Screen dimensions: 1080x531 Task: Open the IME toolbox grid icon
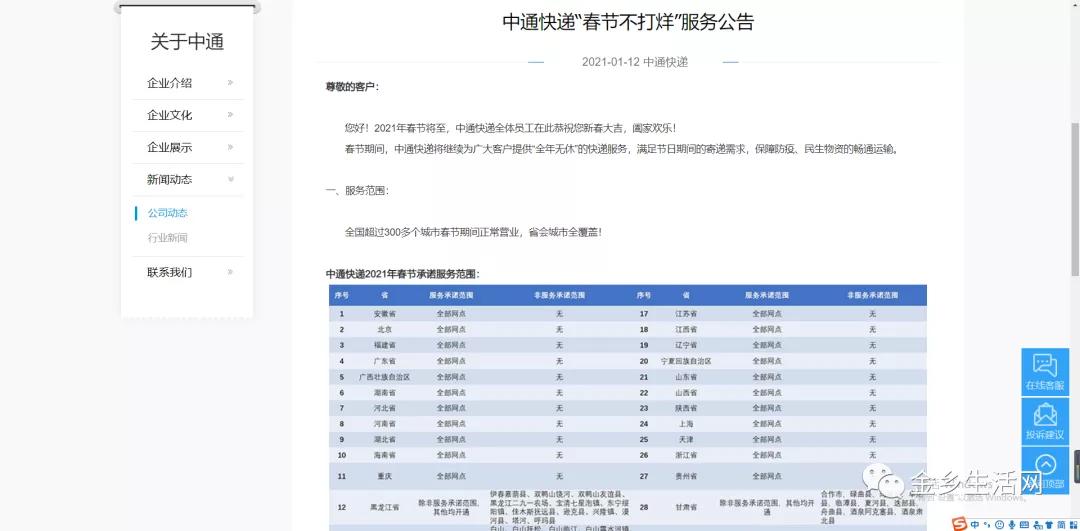pos(1073,525)
